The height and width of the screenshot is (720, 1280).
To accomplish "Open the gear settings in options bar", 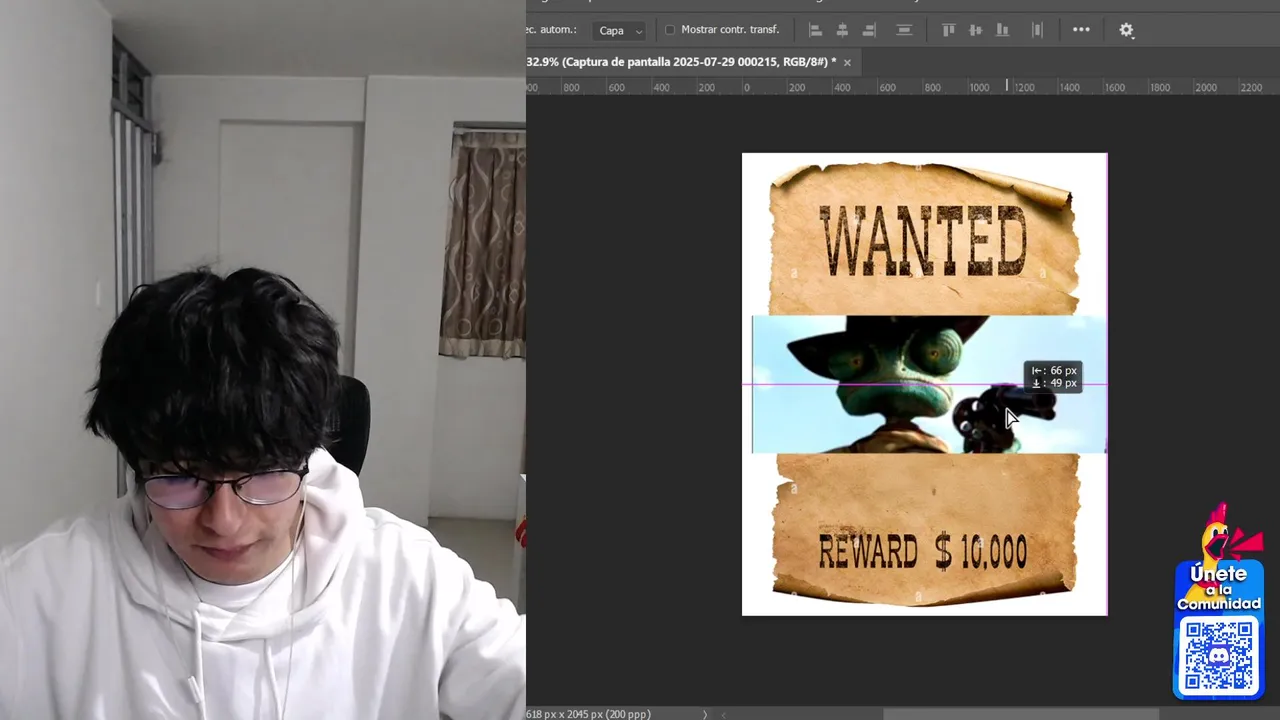I will 1126,30.
